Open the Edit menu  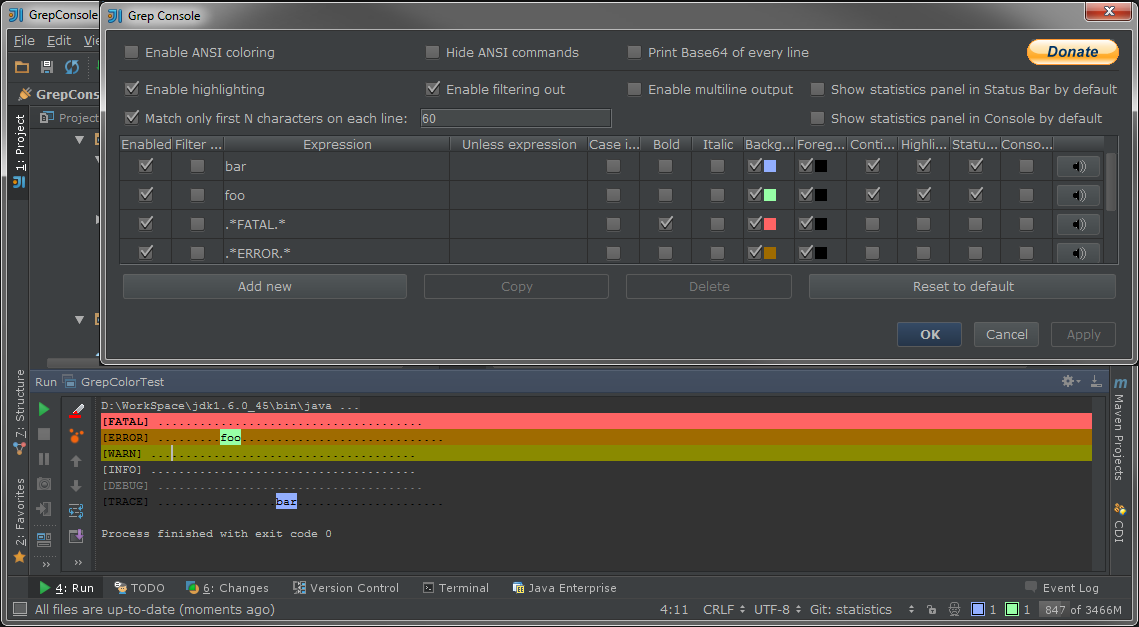(x=59, y=41)
